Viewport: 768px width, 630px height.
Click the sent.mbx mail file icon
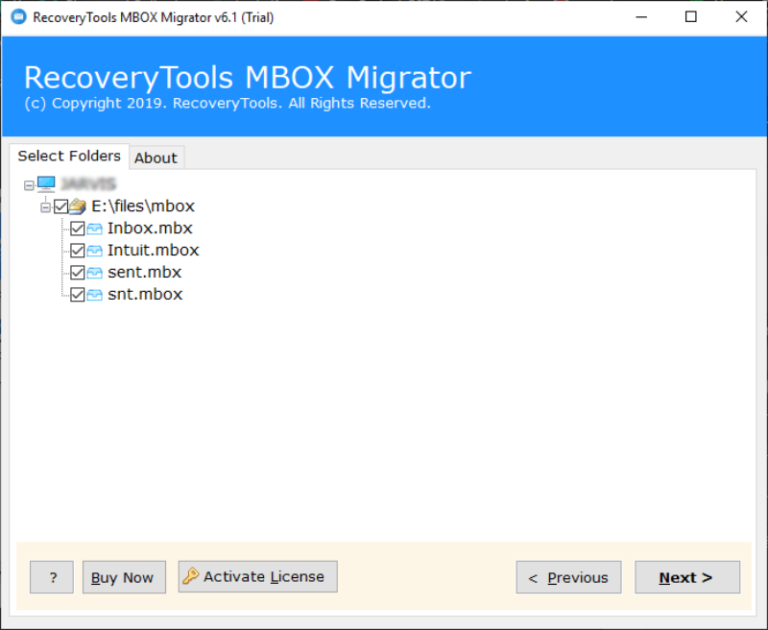click(96, 273)
